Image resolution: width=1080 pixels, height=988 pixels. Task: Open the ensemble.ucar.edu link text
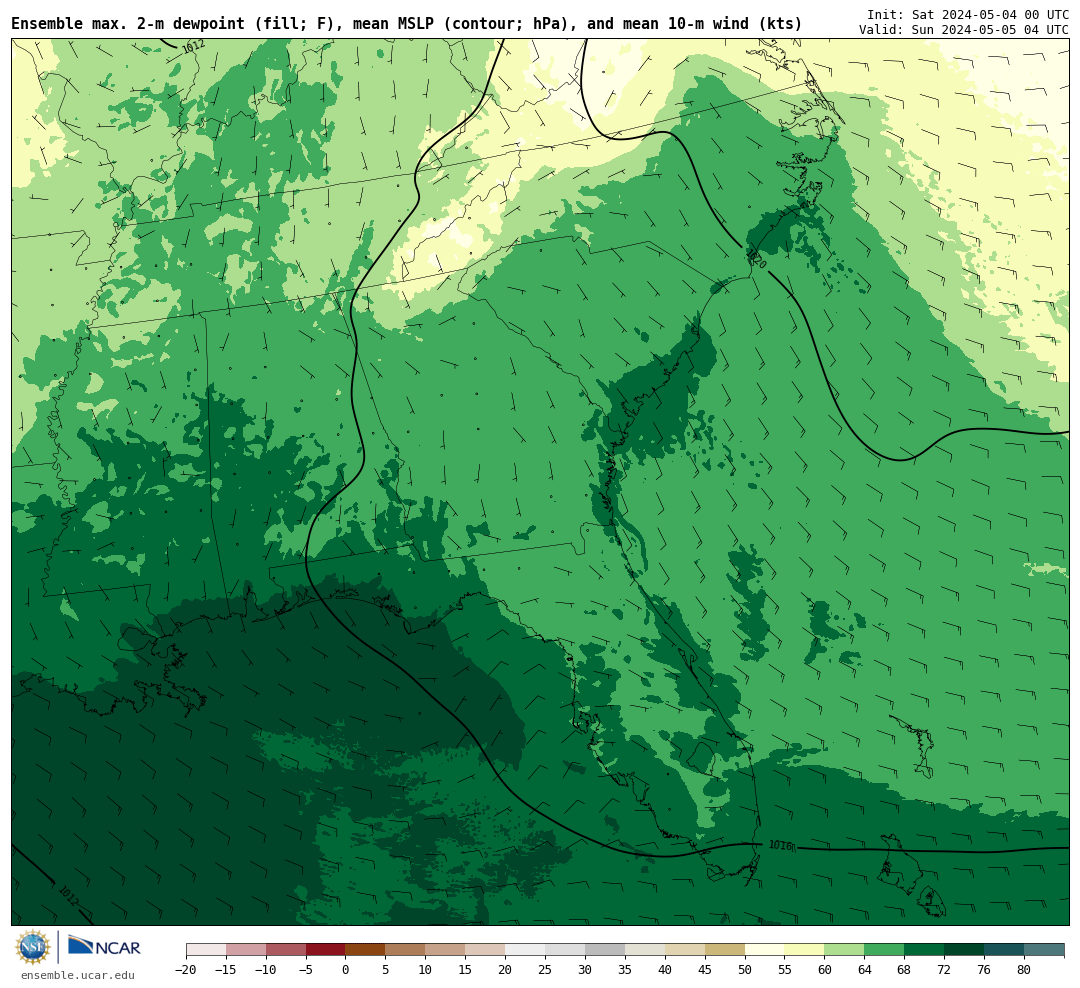point(78,975)
